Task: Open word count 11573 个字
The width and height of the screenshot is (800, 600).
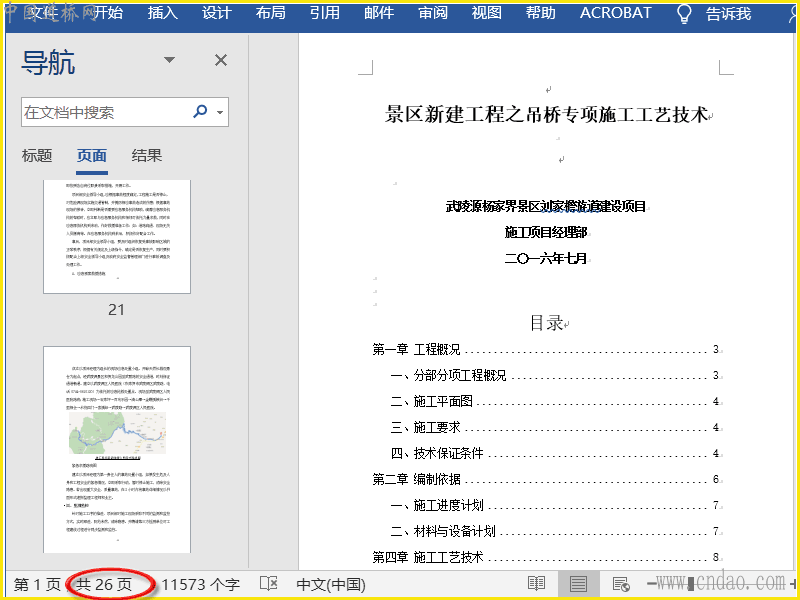Action: click(x=201, y=585)
